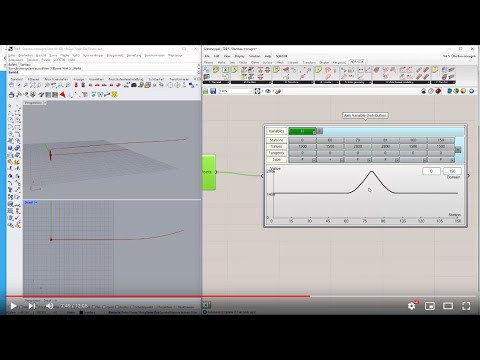Switch to theater mode
This screenshot has height=360, width=480.
(448, 306)
